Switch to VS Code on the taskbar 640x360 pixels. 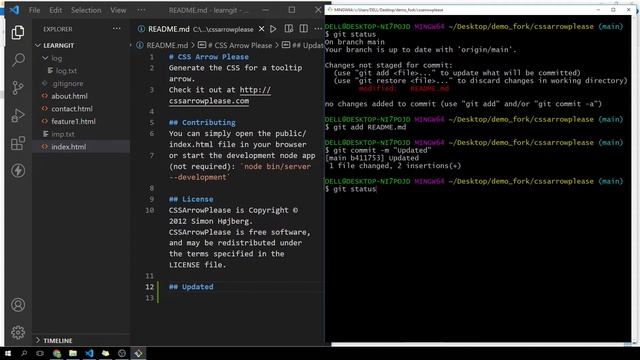point(89,353)
